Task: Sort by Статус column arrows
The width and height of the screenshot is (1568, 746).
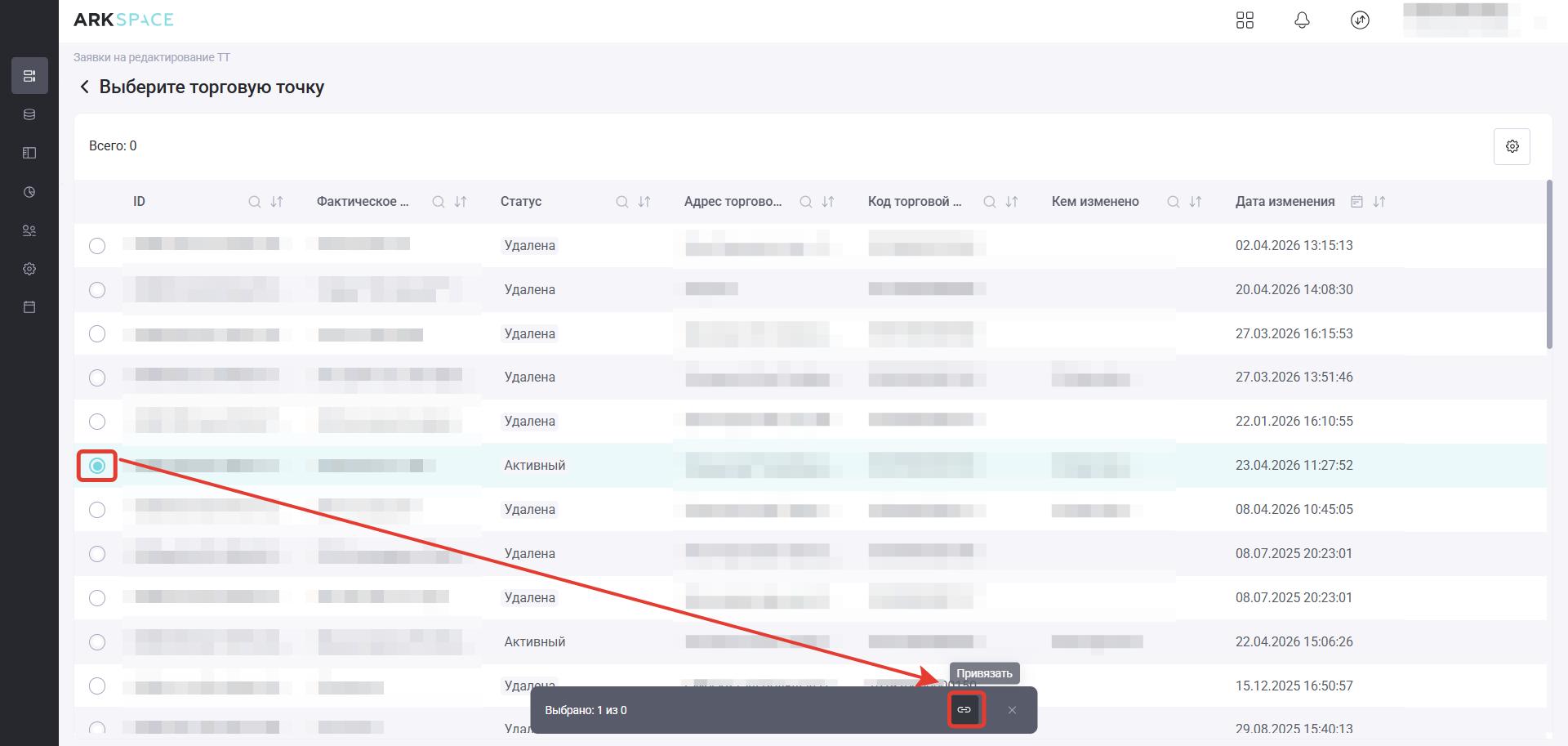Action: click(644, 202)
